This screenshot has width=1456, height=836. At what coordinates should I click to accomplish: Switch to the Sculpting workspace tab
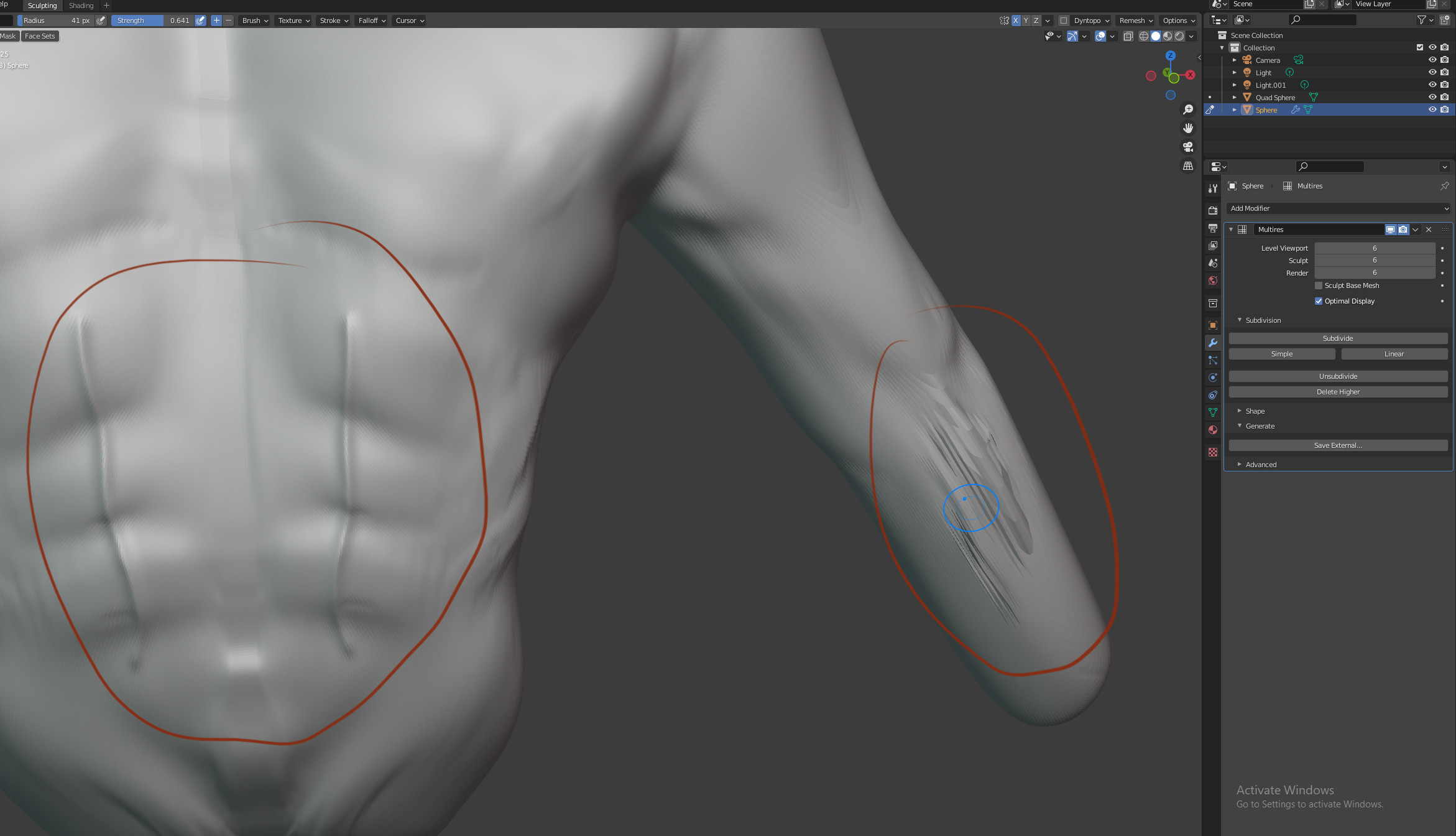(x=42, y=6)
